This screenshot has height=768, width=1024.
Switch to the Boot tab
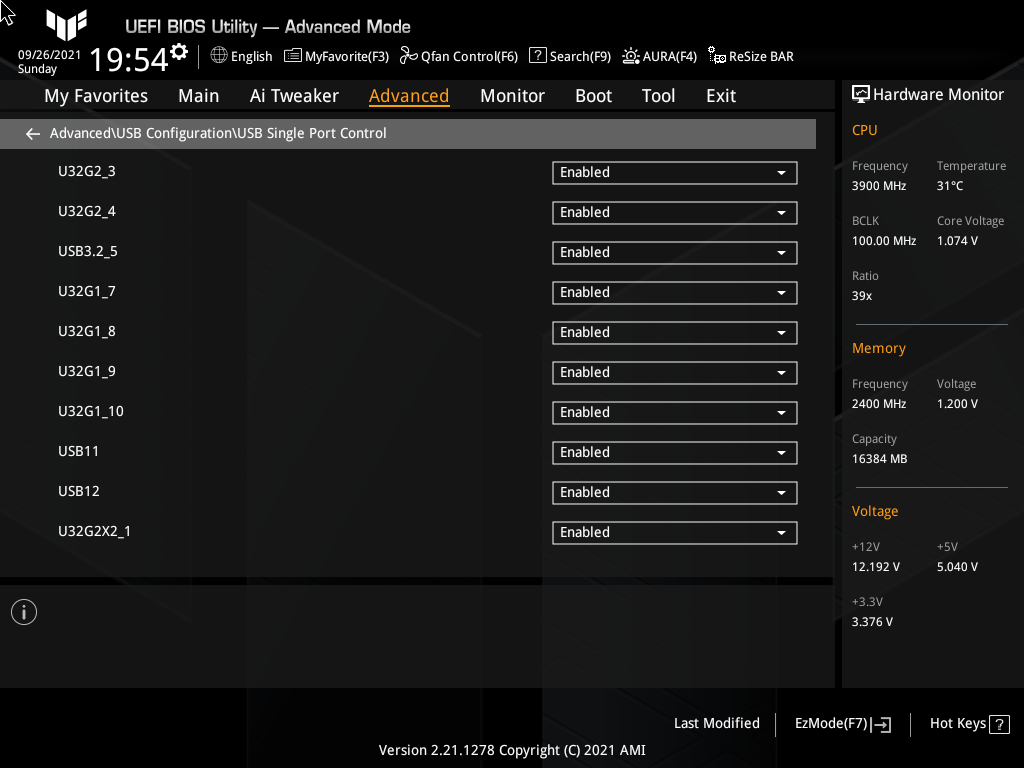tap(593, 95)
